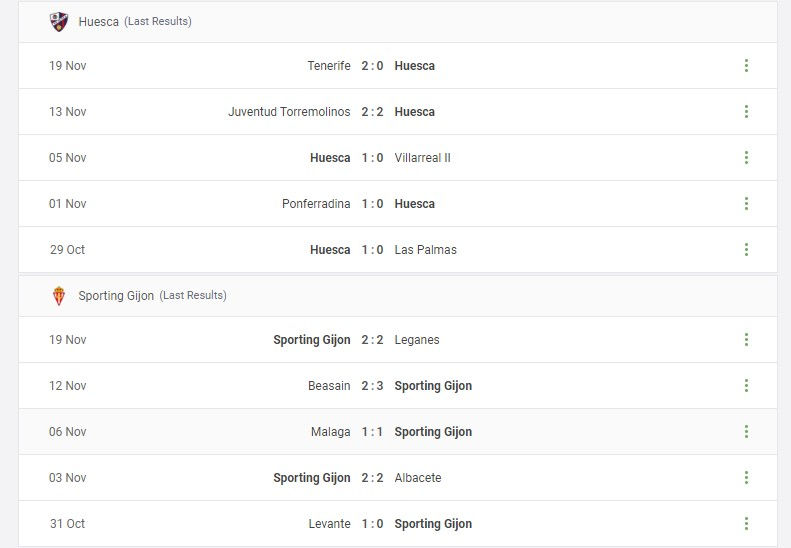
Task: Click the Las Palmas team name
Action: (x=425, y=250)
